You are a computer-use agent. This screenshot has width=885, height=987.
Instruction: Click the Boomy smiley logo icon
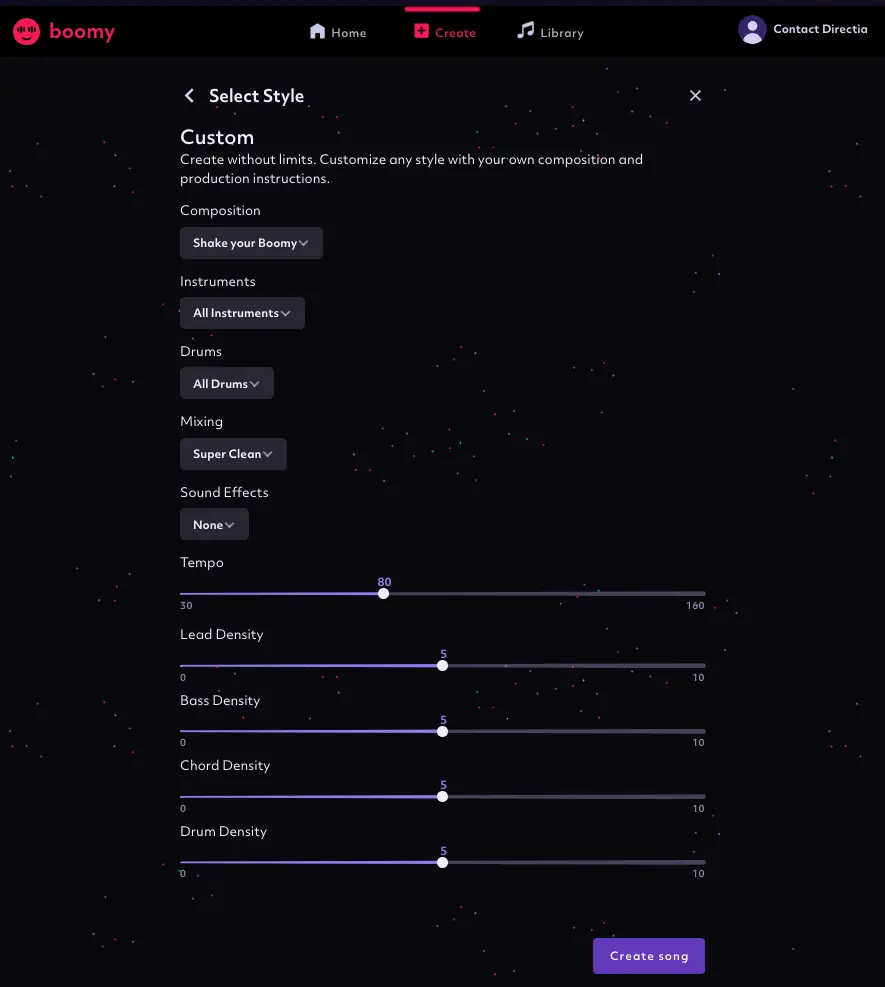click(x=26, y=31)
